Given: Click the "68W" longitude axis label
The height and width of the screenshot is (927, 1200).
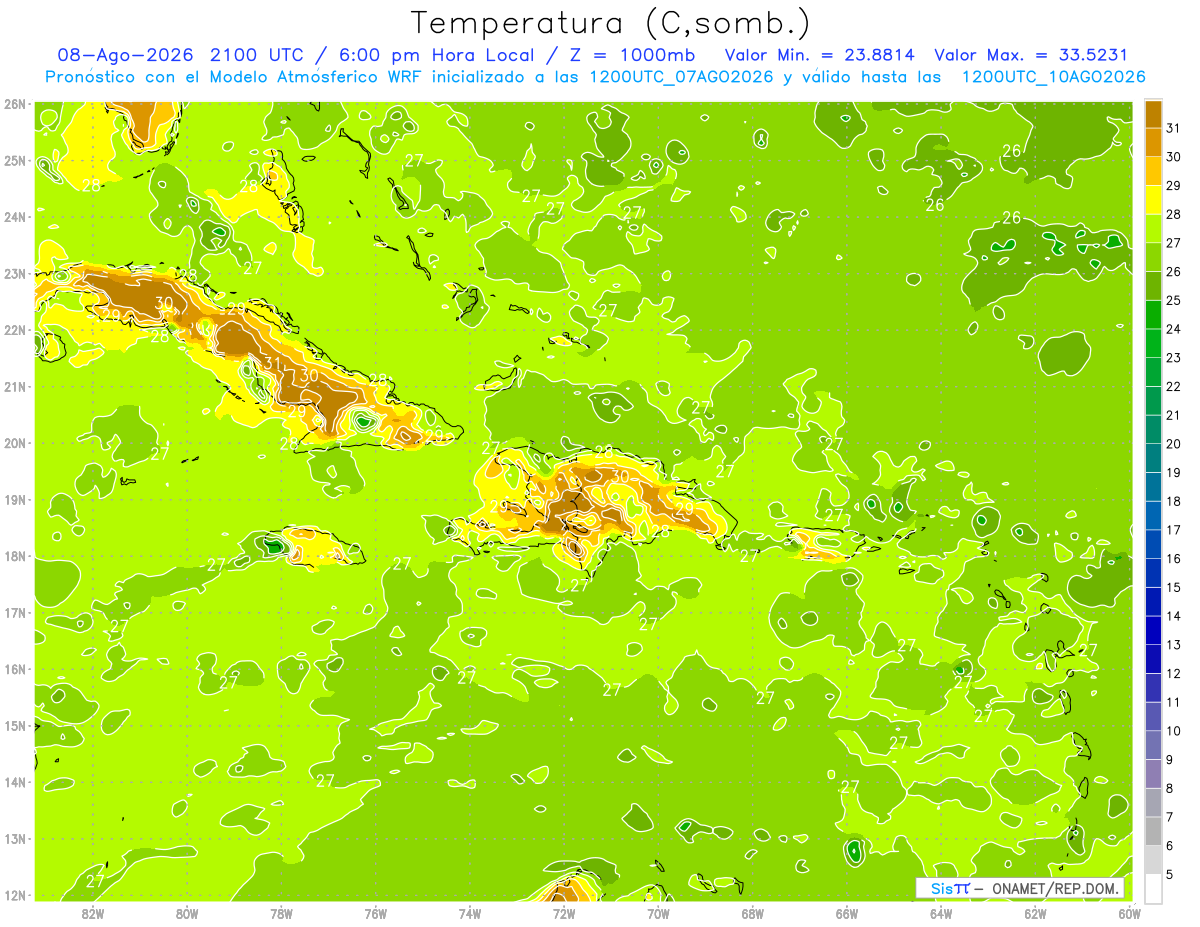Looking at the screenshot, I should [753, 913].
